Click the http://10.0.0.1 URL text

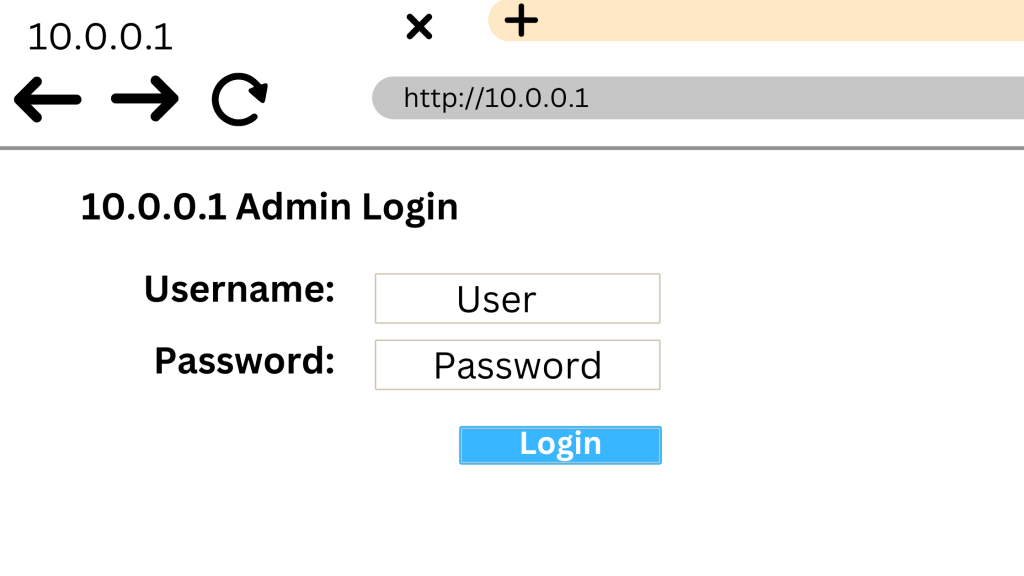496,98
